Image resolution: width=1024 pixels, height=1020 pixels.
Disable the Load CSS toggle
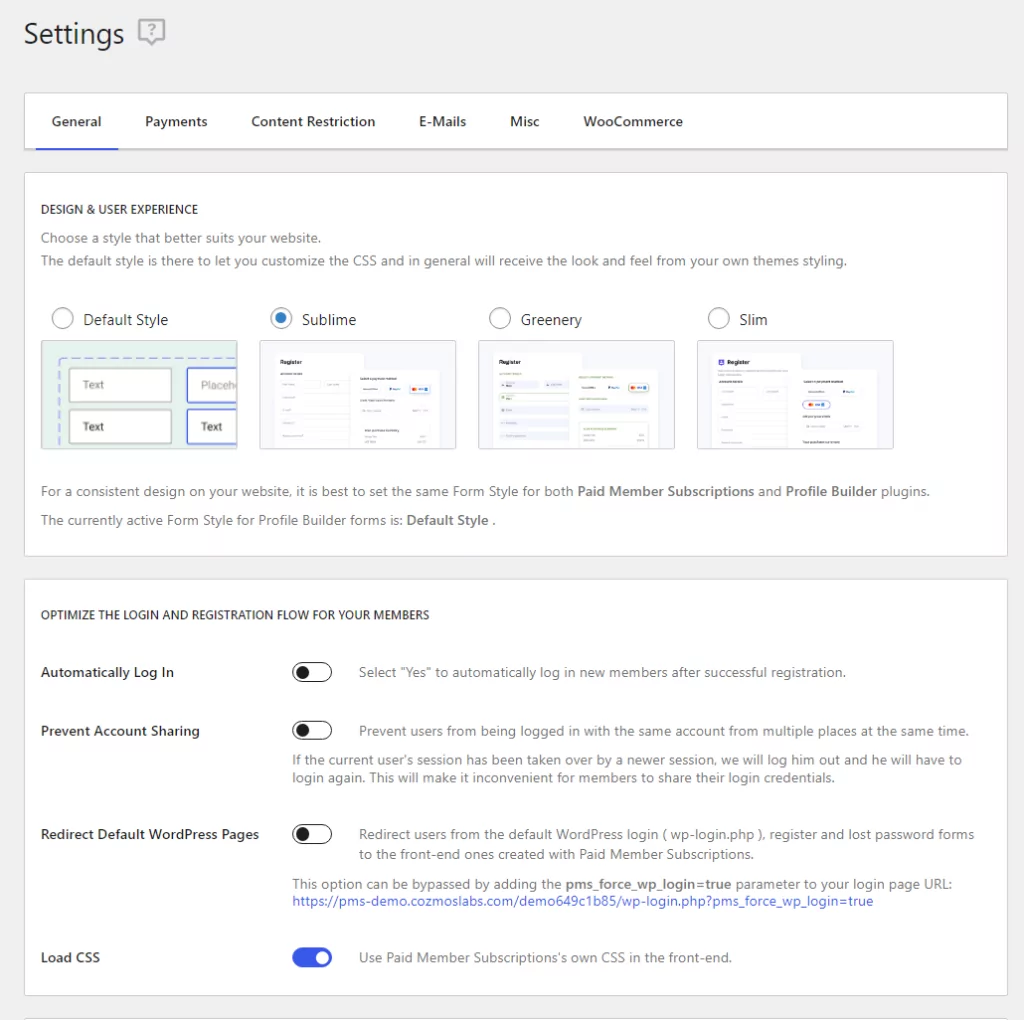(x=312, y=957)
